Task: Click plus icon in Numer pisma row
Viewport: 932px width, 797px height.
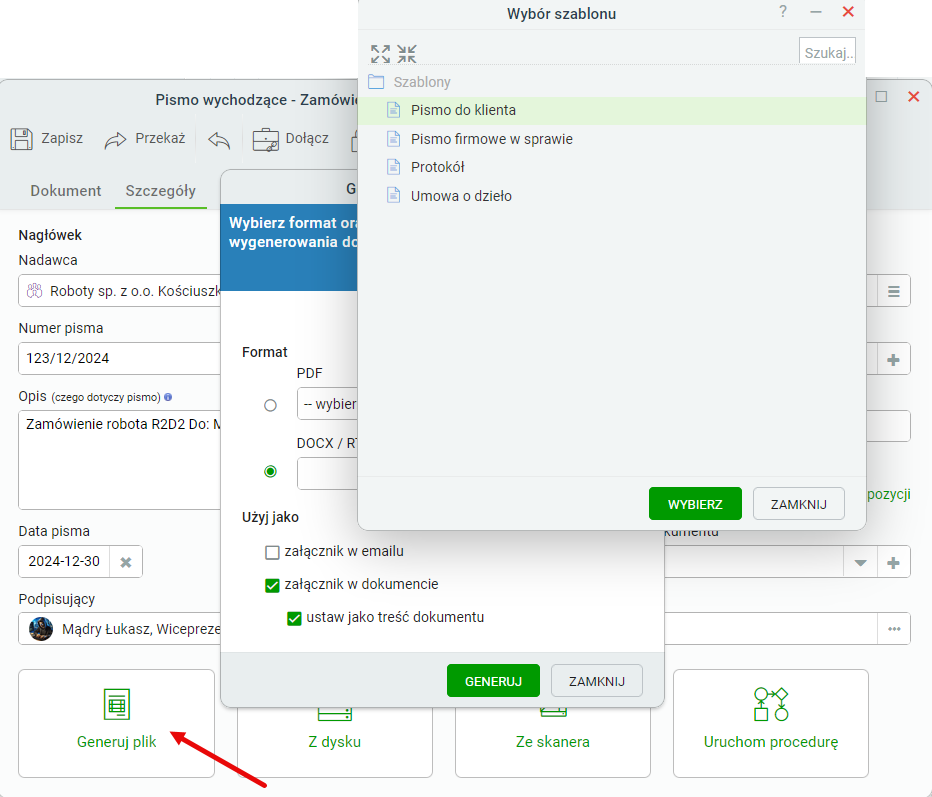Action: pyautogui.click(x=893, y=360)
